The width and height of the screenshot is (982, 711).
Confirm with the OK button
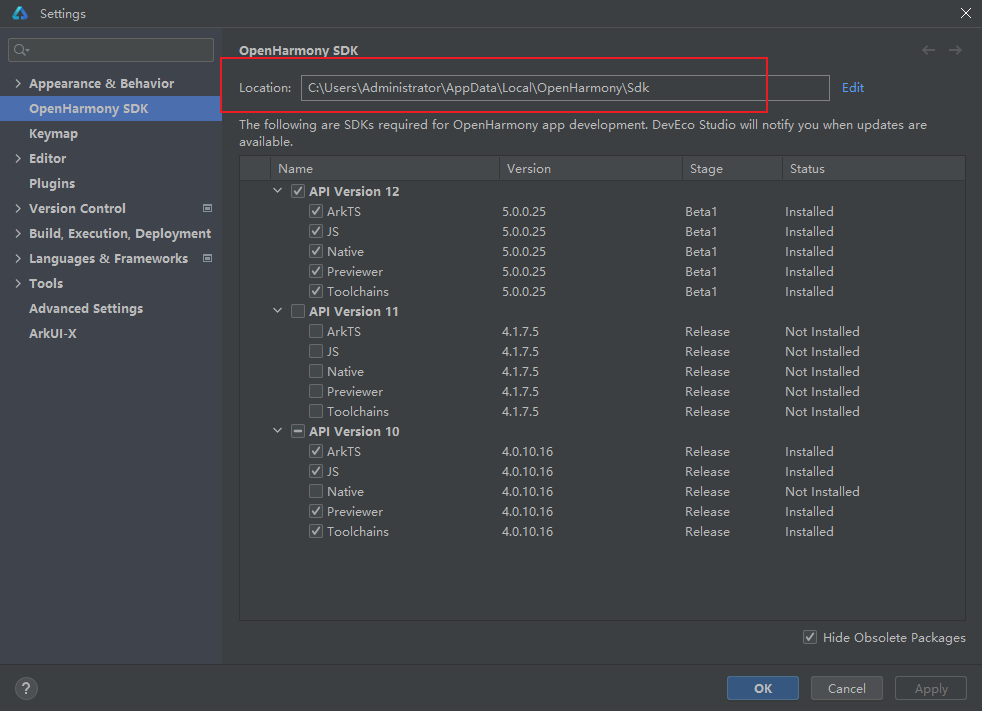pos(763,688)
